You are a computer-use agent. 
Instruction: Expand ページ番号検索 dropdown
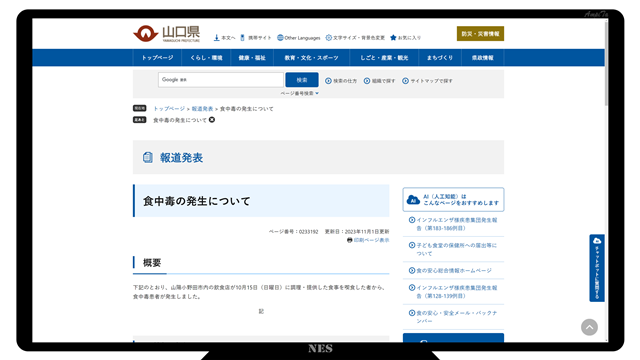(300, 93)
